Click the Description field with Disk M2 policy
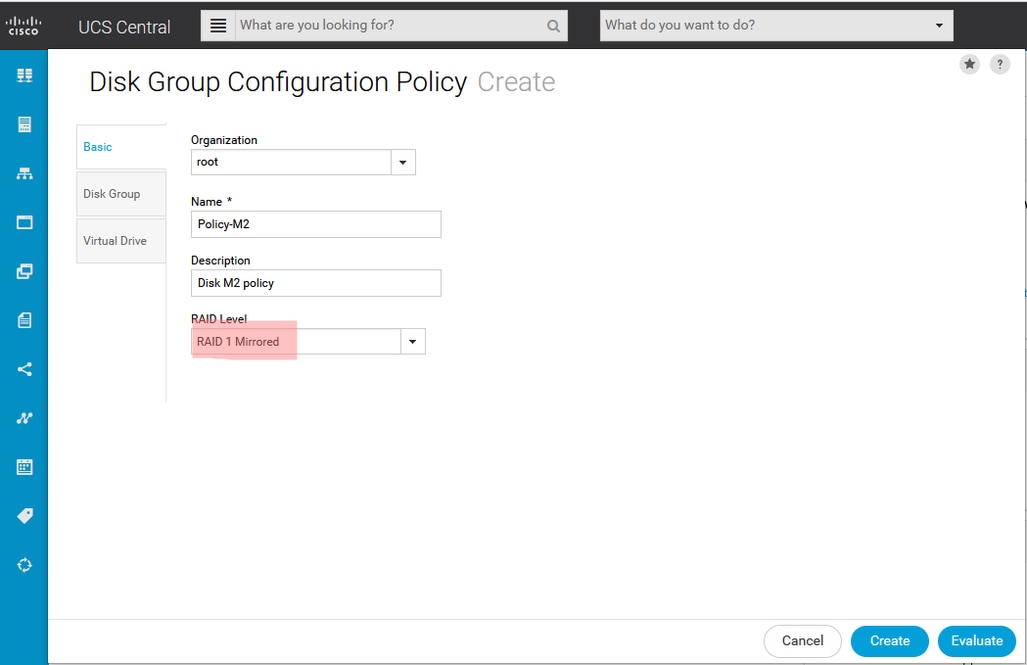This screenshot has width=1027, height=665. coord(316,283)
